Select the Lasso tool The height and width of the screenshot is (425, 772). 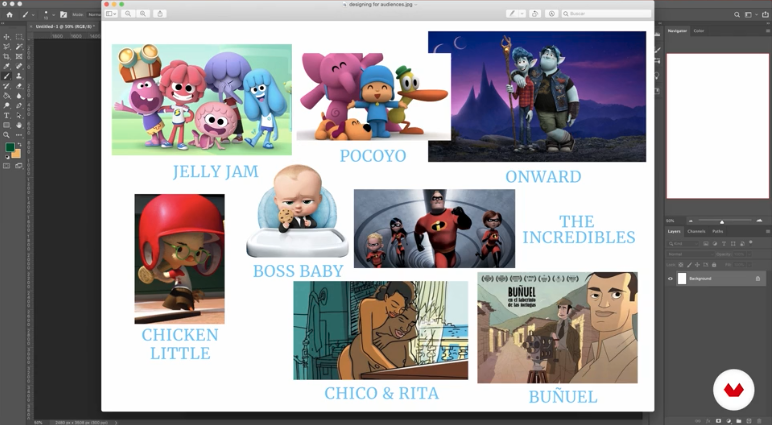click(x=6, y=47)
